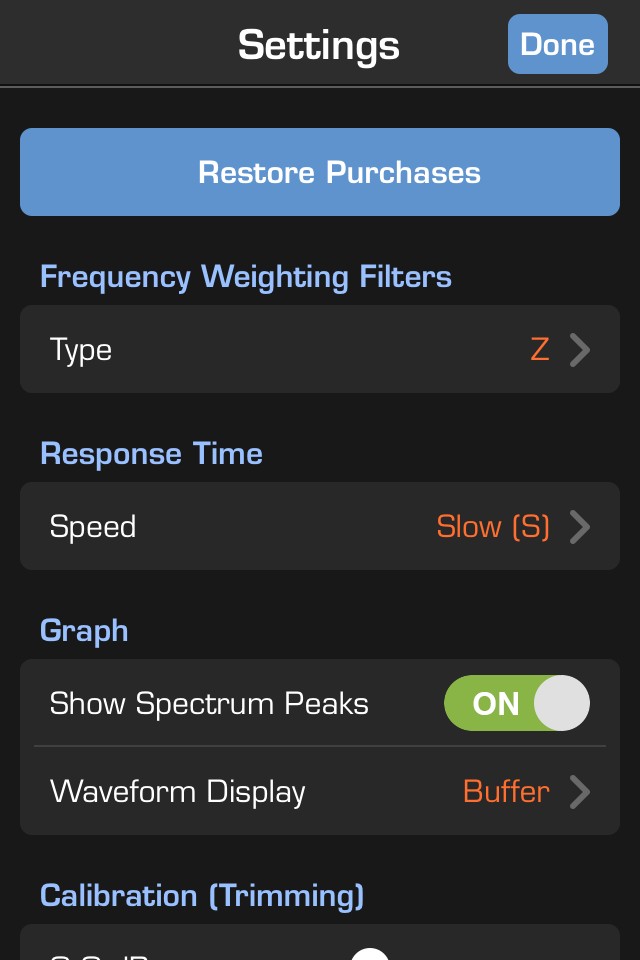Toggle the Show Spectrum Peaks switch off

(x=517, y=703)
